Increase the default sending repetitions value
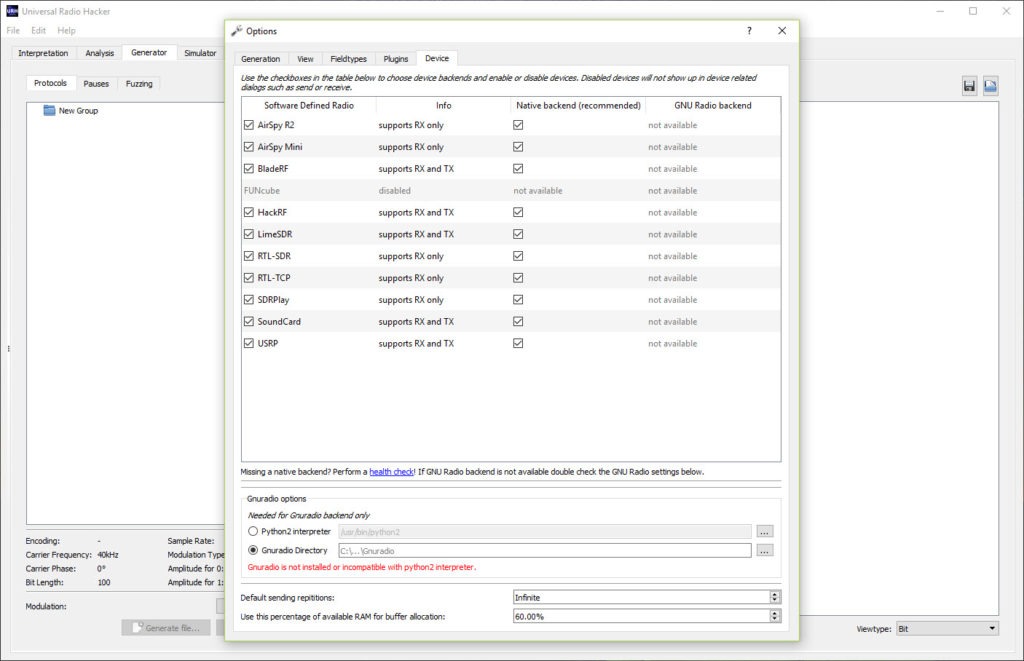 (775, 594)
